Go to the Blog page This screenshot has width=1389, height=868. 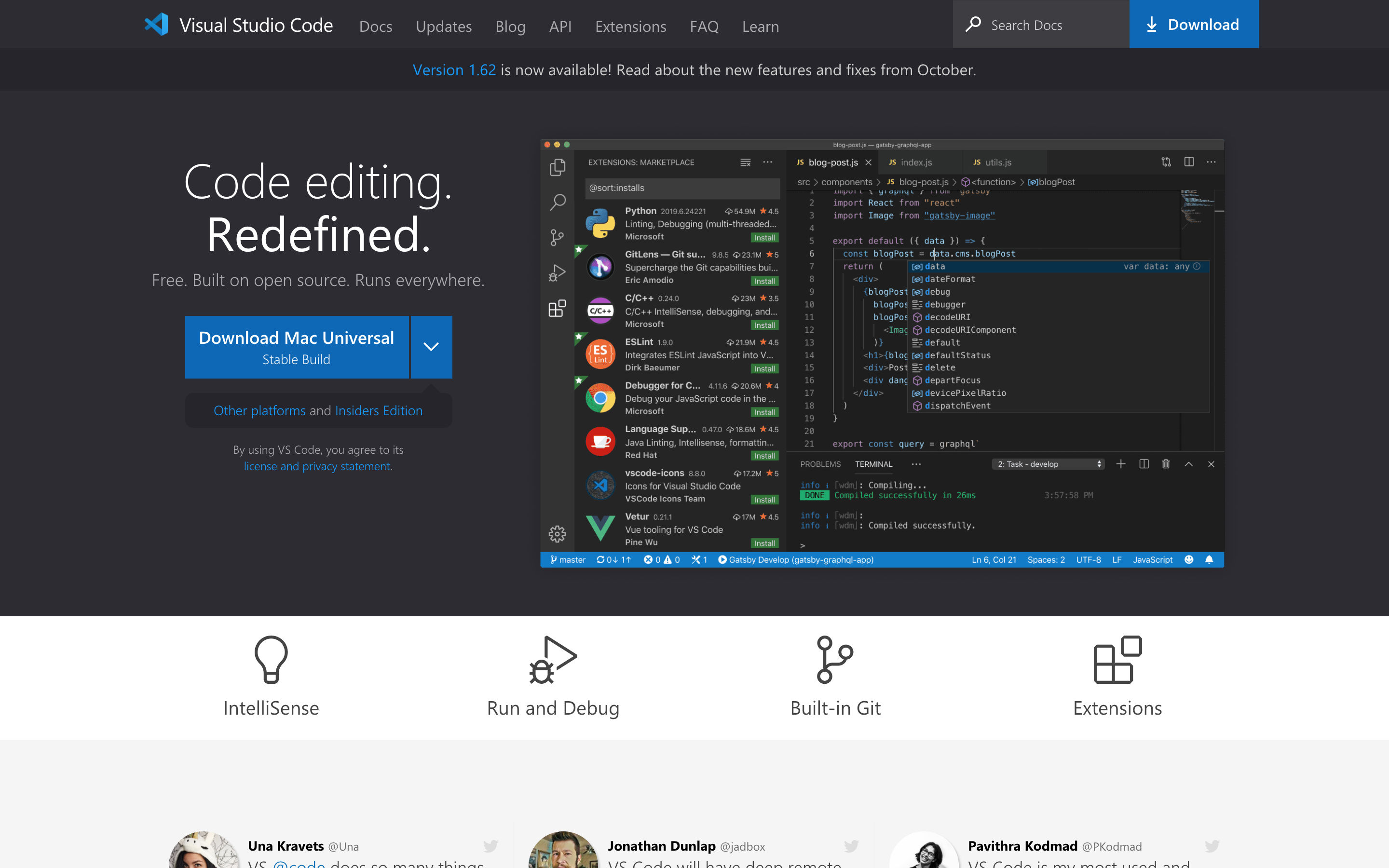click(510, 27)
